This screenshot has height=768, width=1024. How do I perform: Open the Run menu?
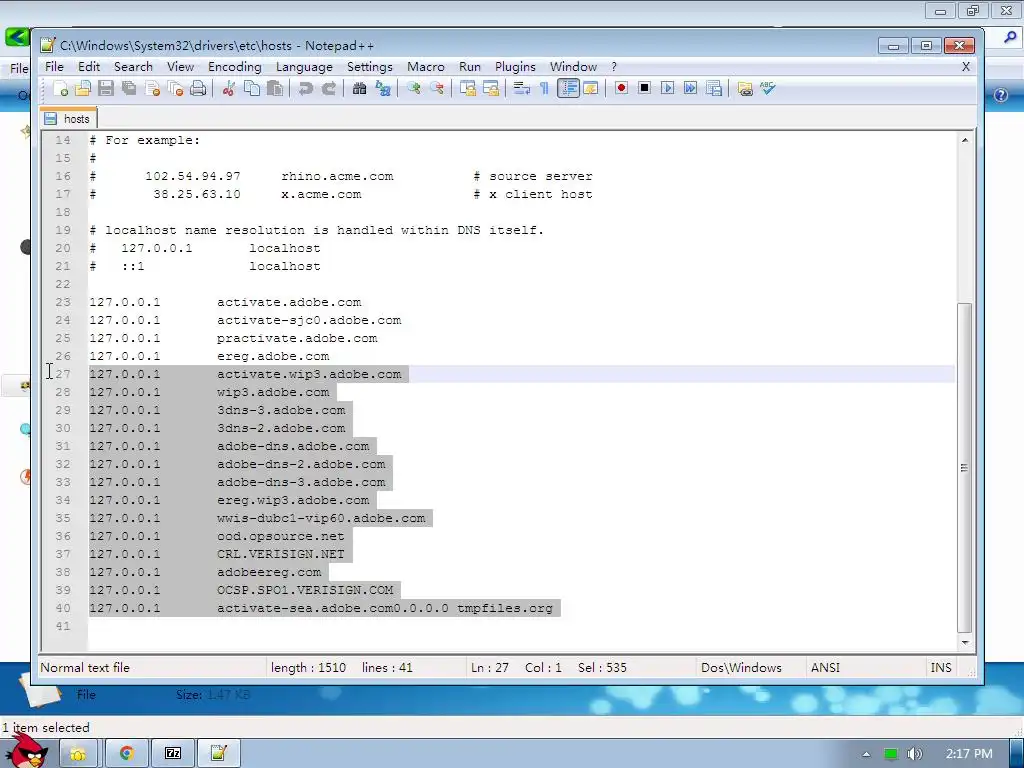pos(470,67)
